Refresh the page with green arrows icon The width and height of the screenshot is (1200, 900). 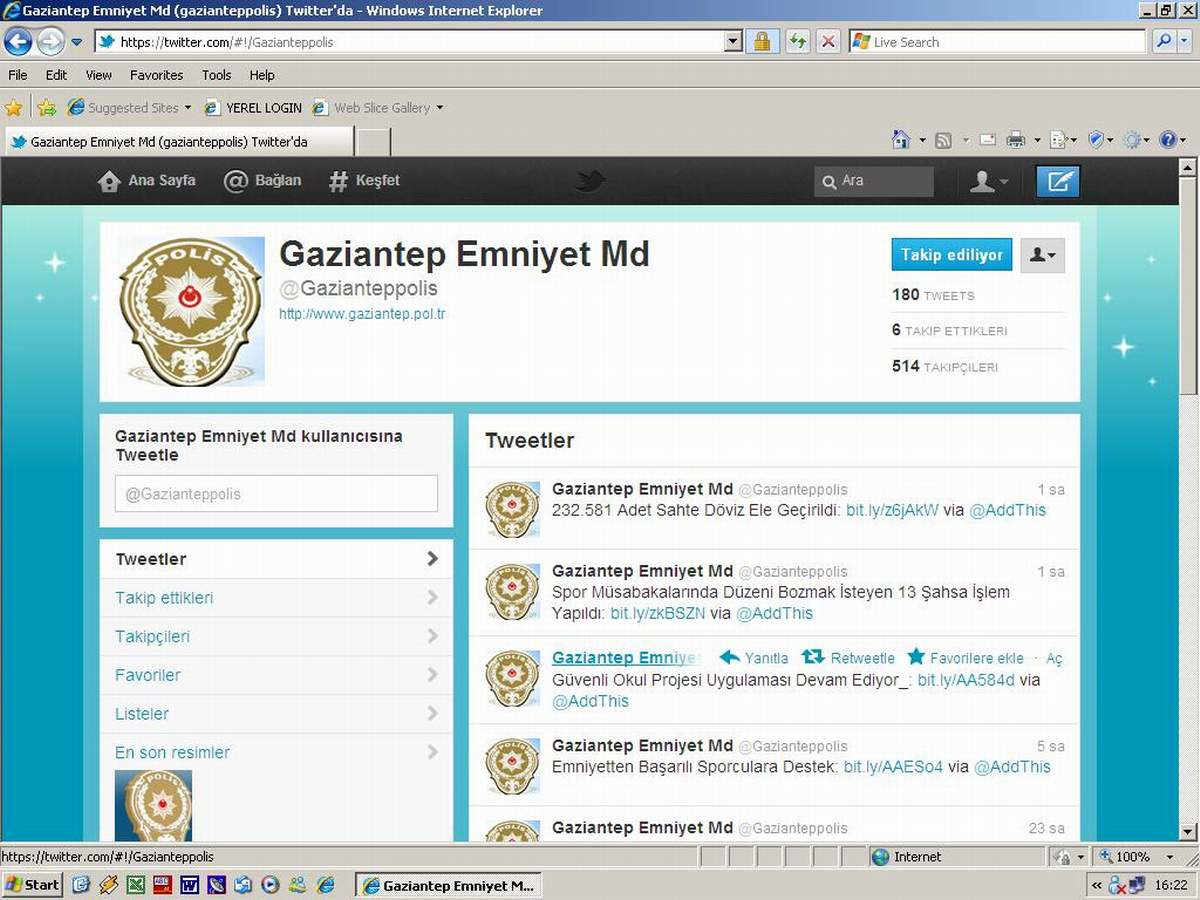pos(797,42)
